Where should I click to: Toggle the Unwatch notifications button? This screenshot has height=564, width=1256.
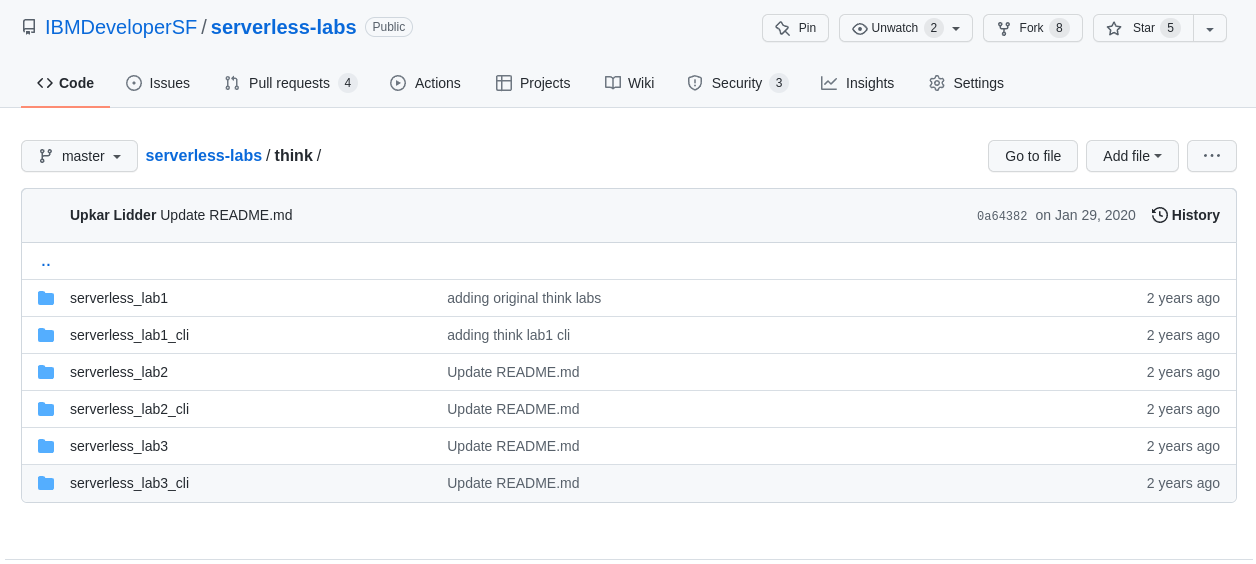906,28
